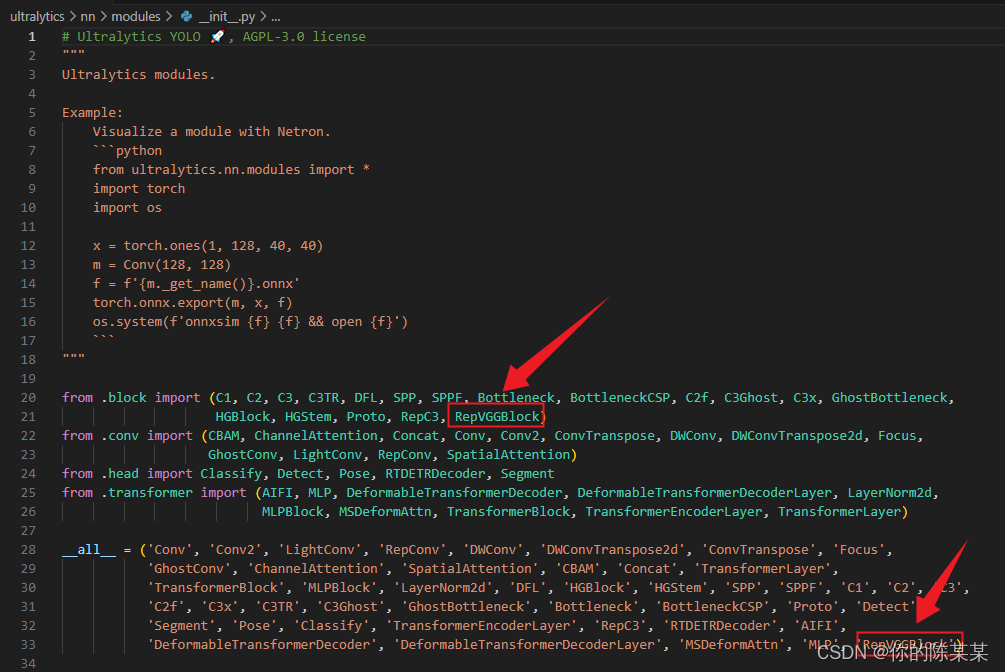The image size is (1005, 672).
Task: Click 'ChannelAttention' on line 22
Action: click(316, 436)
